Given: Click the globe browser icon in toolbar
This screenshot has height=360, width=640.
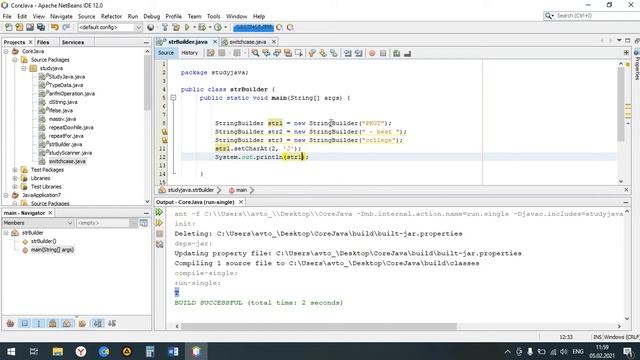Looking at the screenshot, I should pyautogui.click(x=151, y=27).
